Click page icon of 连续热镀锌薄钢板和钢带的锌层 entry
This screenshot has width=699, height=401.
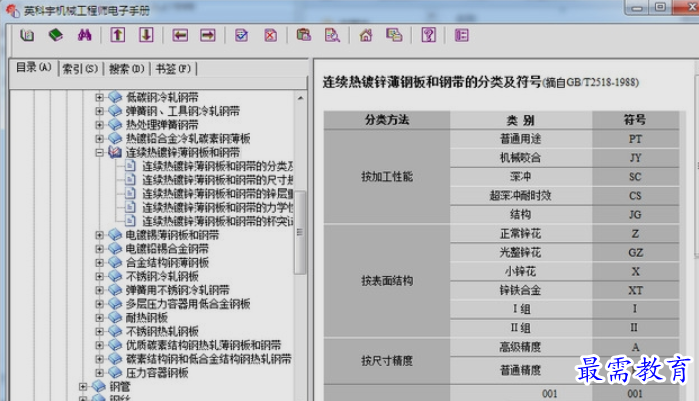[130, 193]
